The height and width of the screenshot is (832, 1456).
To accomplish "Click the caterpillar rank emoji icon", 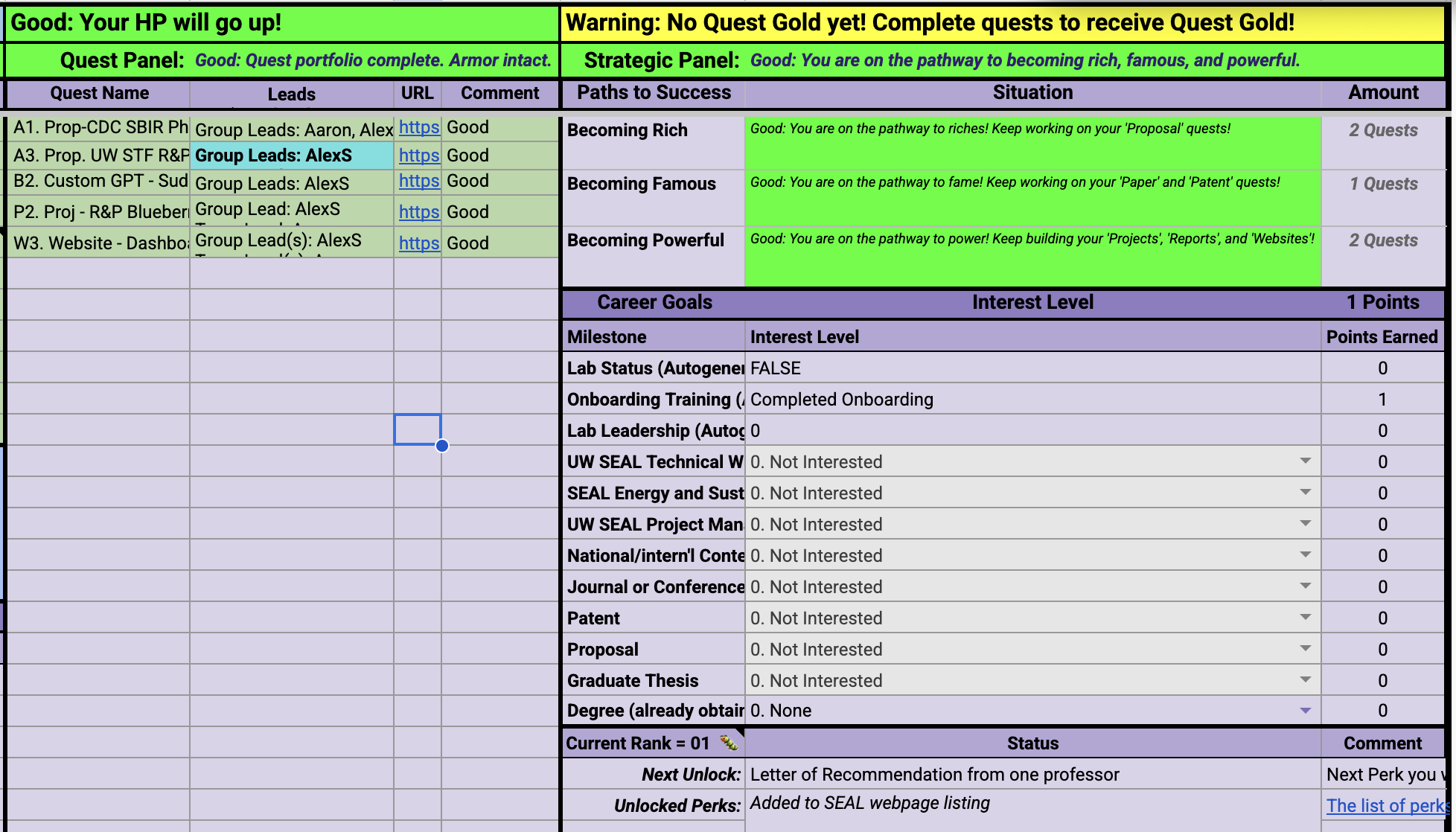I will (729, 742).
